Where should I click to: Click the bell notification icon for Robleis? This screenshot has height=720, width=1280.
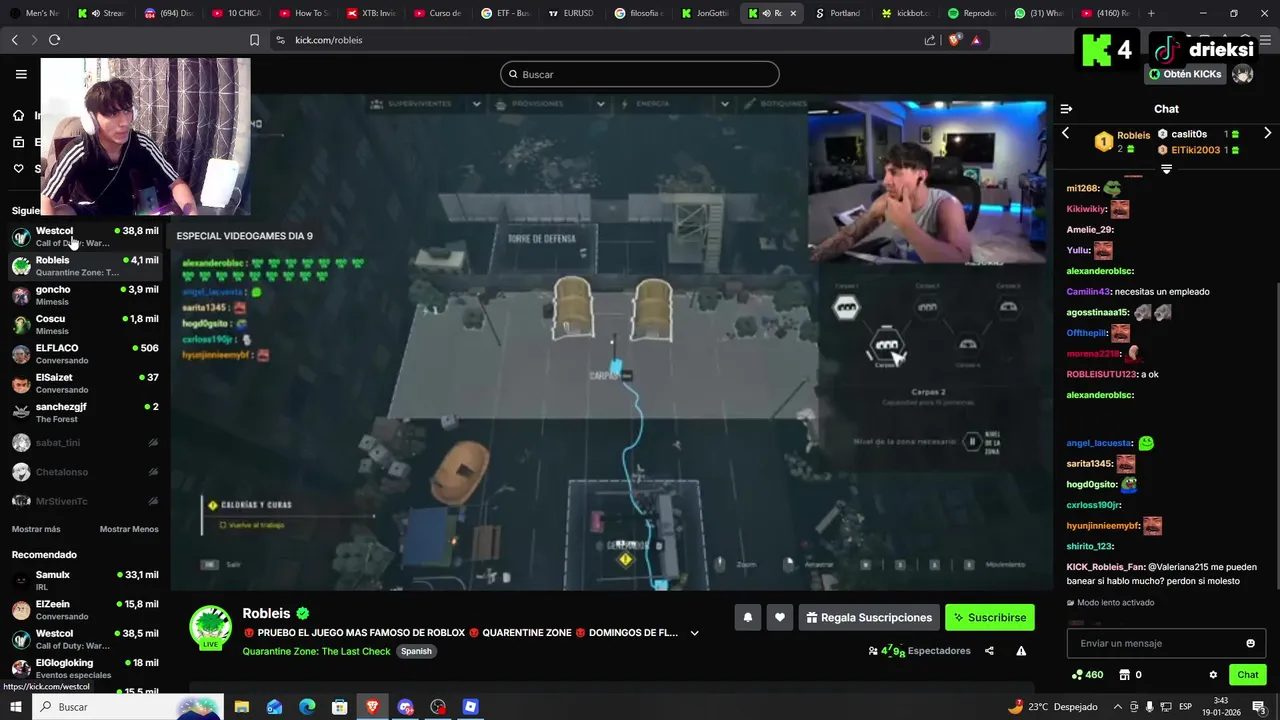(x=747, y=618)
